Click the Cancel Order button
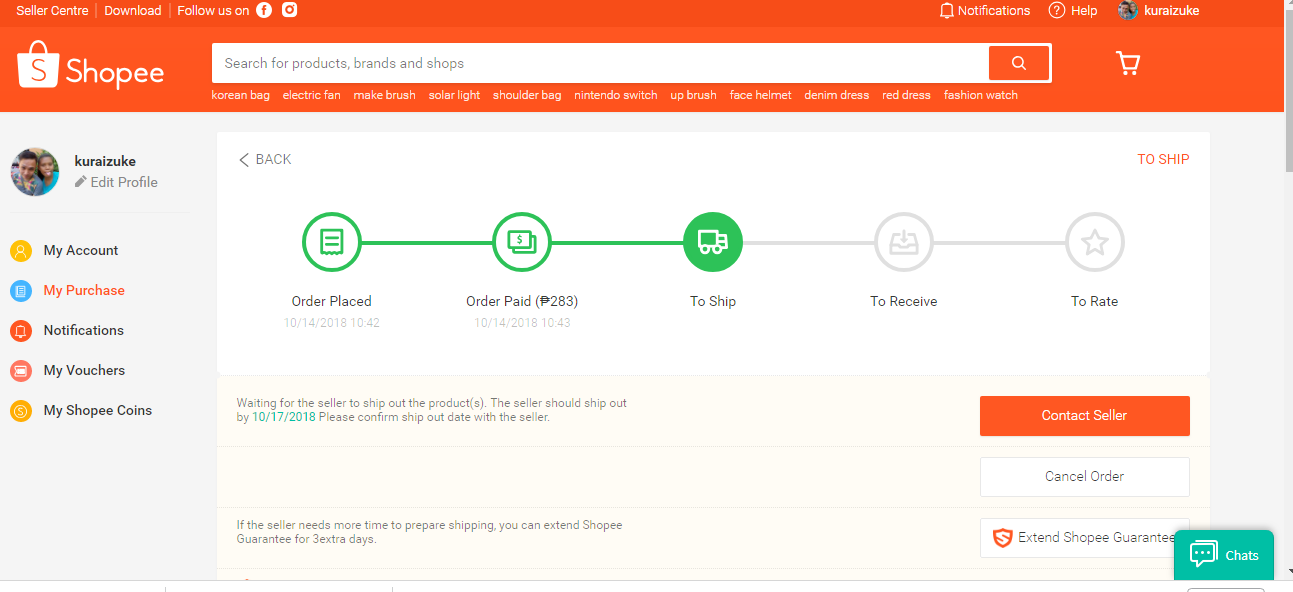The image size is (1293, 592). coord(1085,477)
